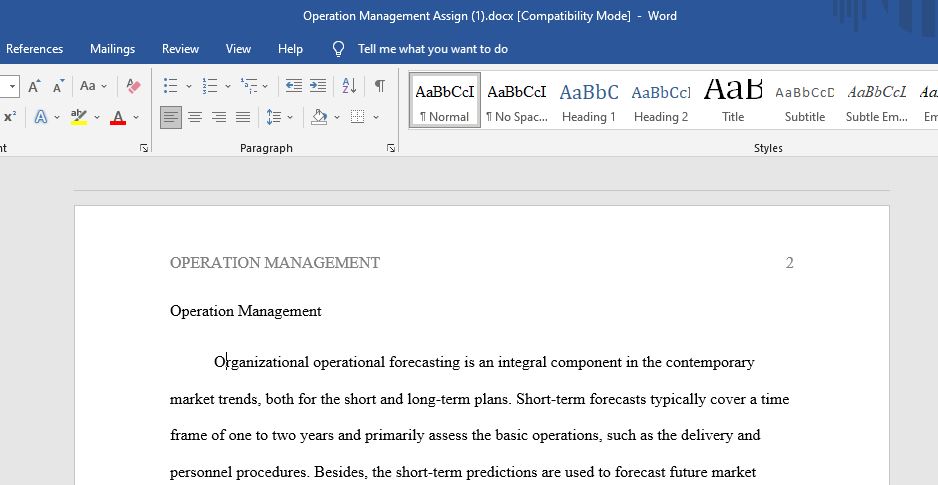
Task: Increase font size with grow font icon
Action: 34,86
